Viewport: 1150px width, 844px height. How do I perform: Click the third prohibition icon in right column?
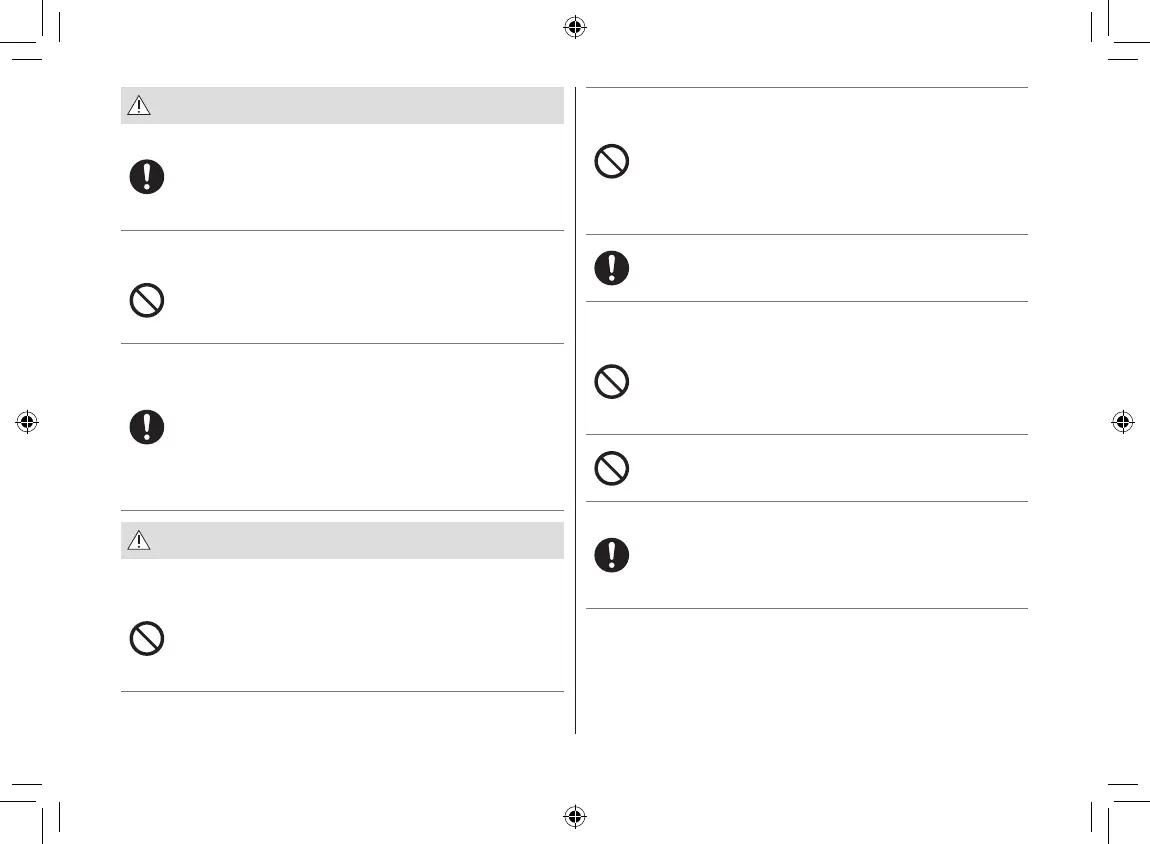[x=612, y=468]
